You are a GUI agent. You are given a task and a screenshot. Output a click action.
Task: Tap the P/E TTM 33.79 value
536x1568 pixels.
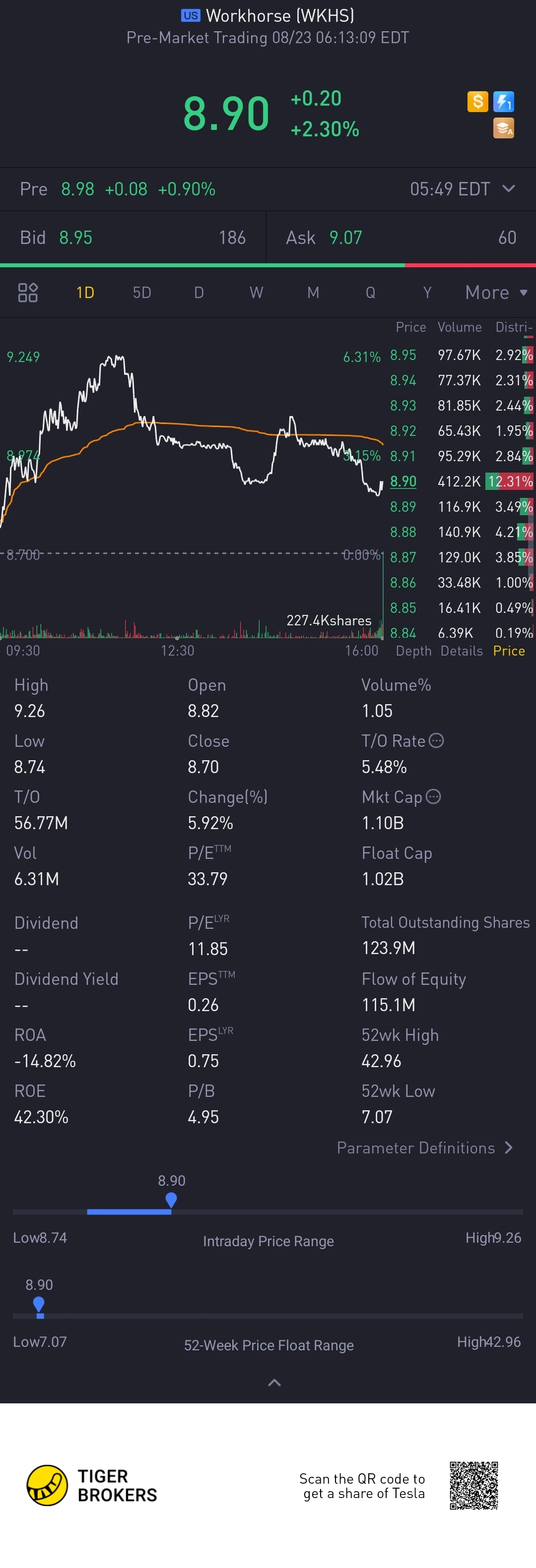tap(207, 879)
